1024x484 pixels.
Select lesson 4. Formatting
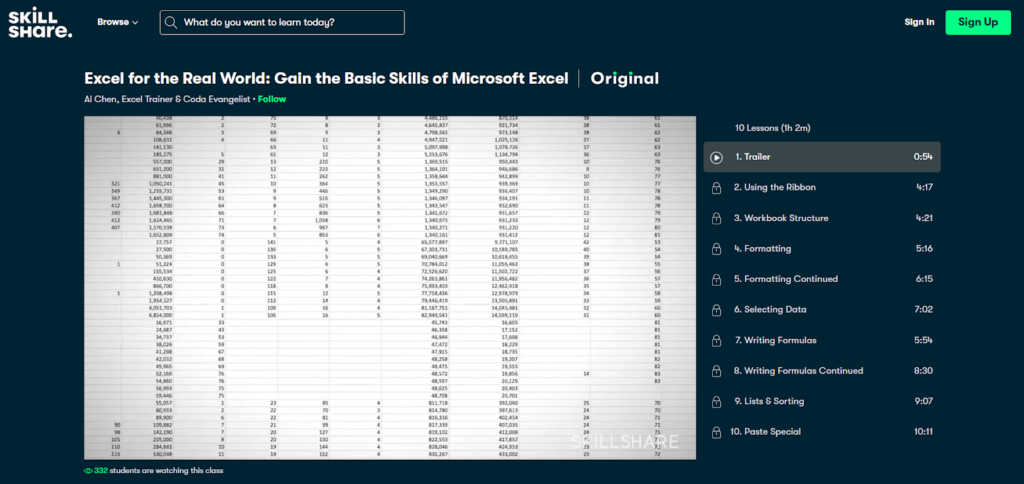coord(822,249)
